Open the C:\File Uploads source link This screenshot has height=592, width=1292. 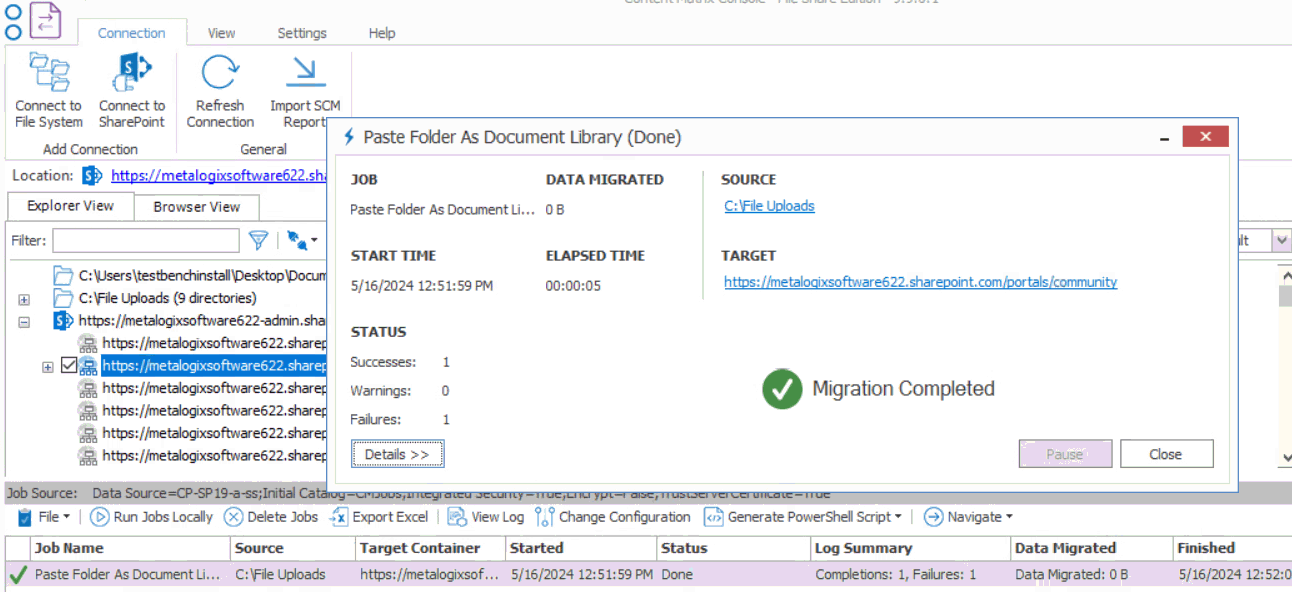click(769, 206)
